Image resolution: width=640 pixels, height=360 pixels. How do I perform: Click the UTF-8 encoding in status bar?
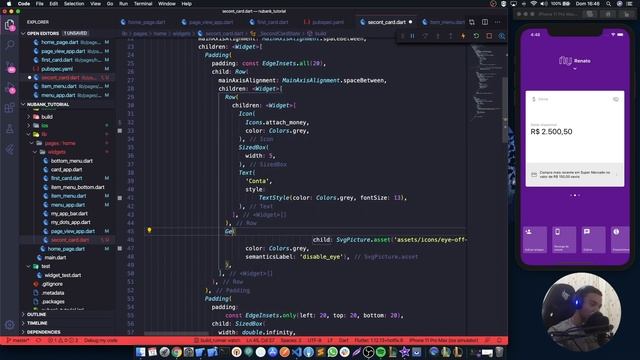point(314,340)
